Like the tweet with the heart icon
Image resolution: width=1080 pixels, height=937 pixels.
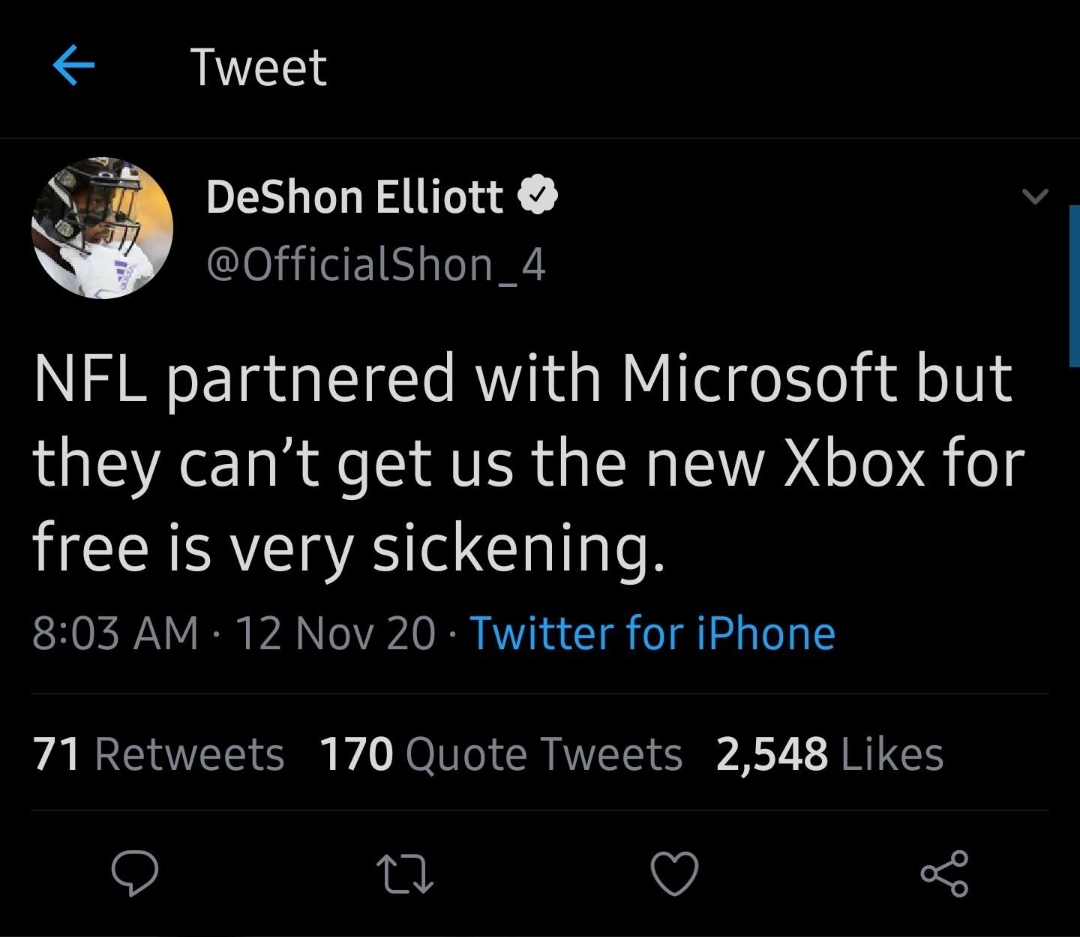[x=674, y=874]
